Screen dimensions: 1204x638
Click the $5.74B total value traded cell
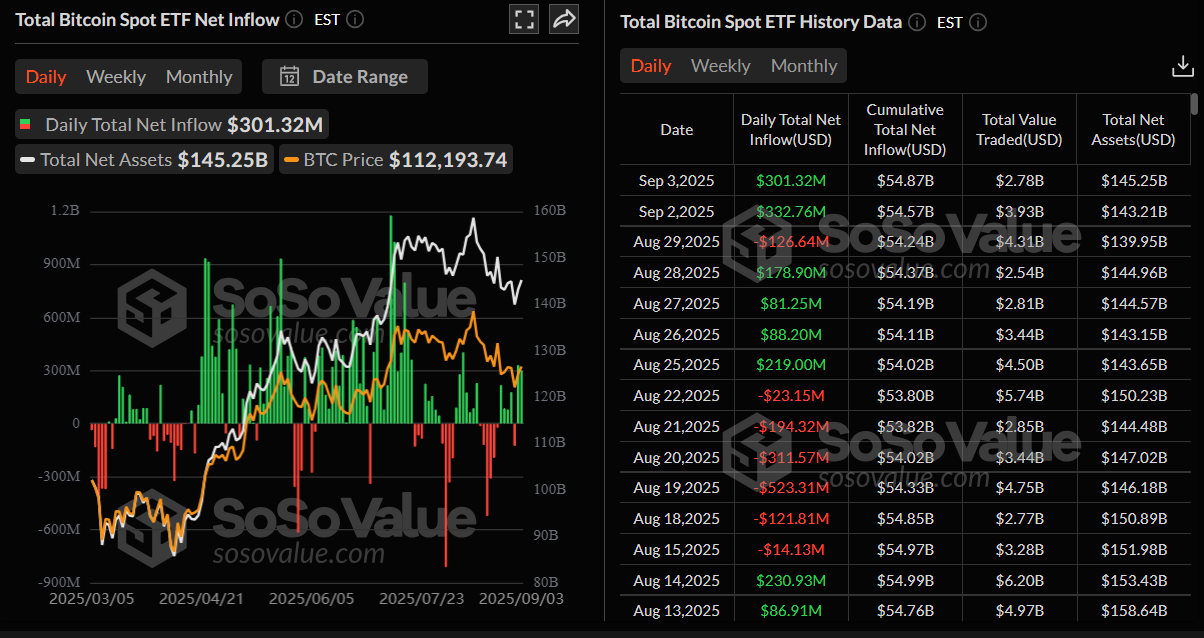(1019, 396)
